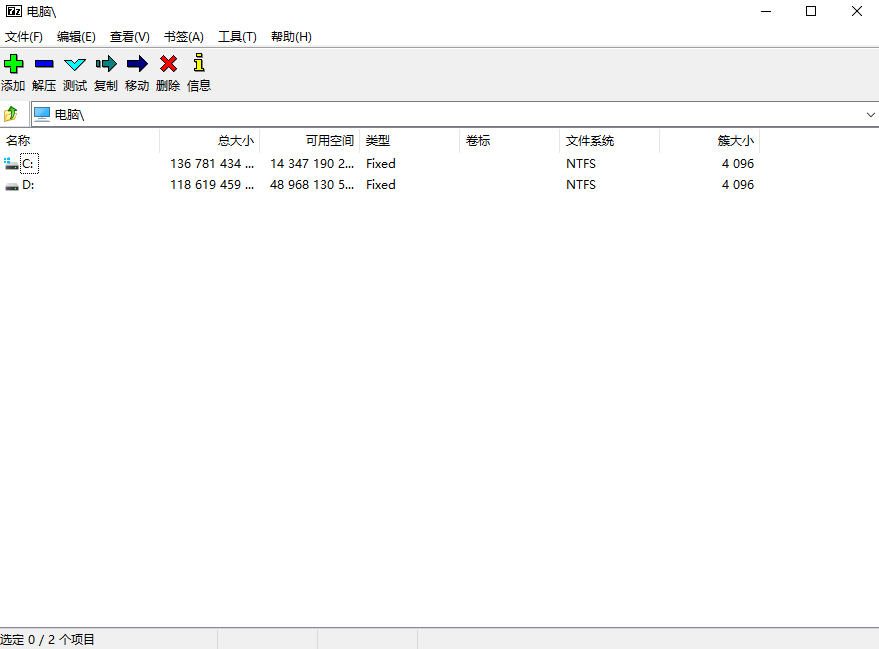Viewport: 879px width, 649px height.
Task: Click the 7z logo in title bar
Action: pyautogui.click(x=14, y=11)
